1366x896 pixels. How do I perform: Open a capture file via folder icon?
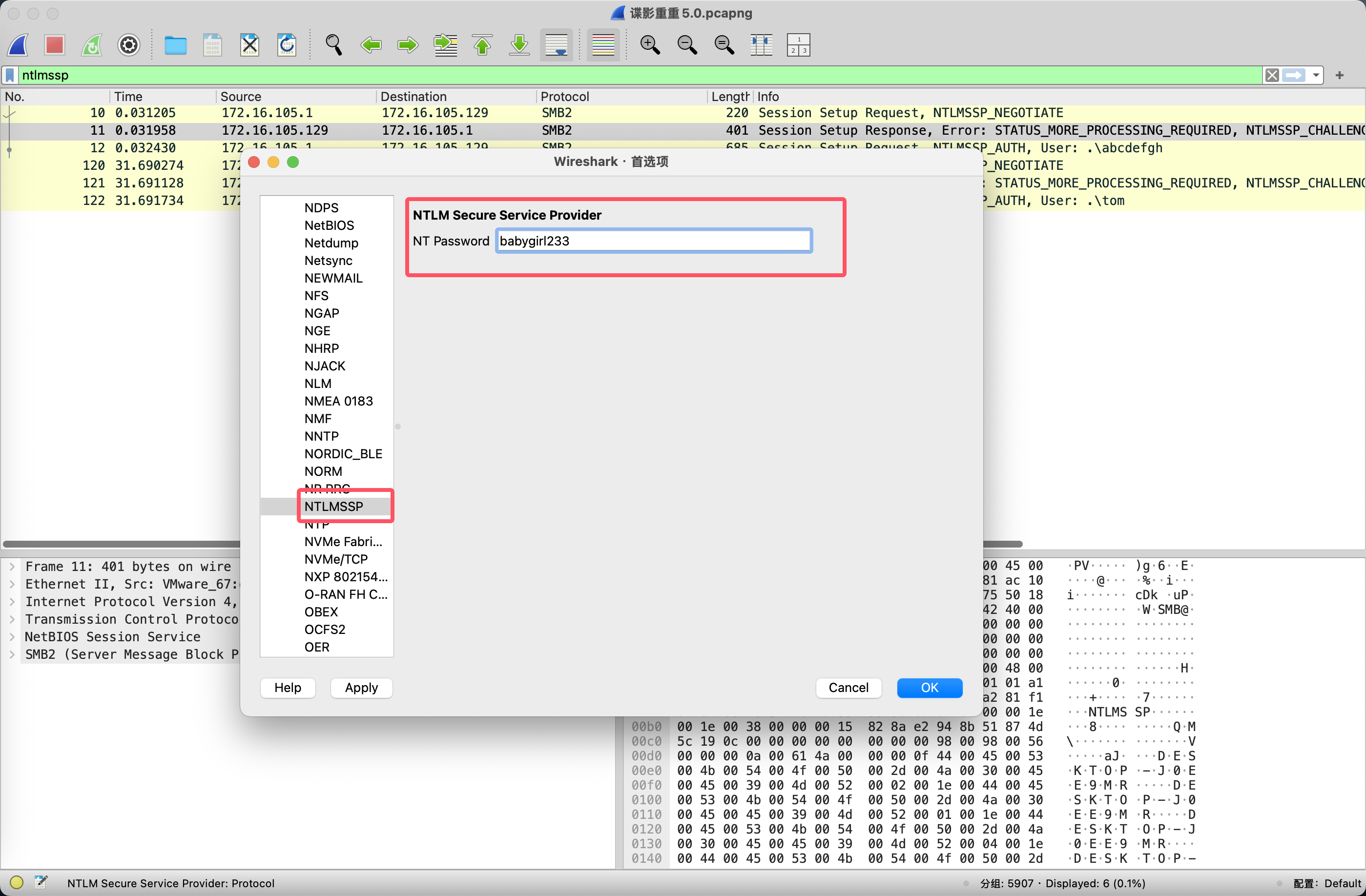[175, 45]
